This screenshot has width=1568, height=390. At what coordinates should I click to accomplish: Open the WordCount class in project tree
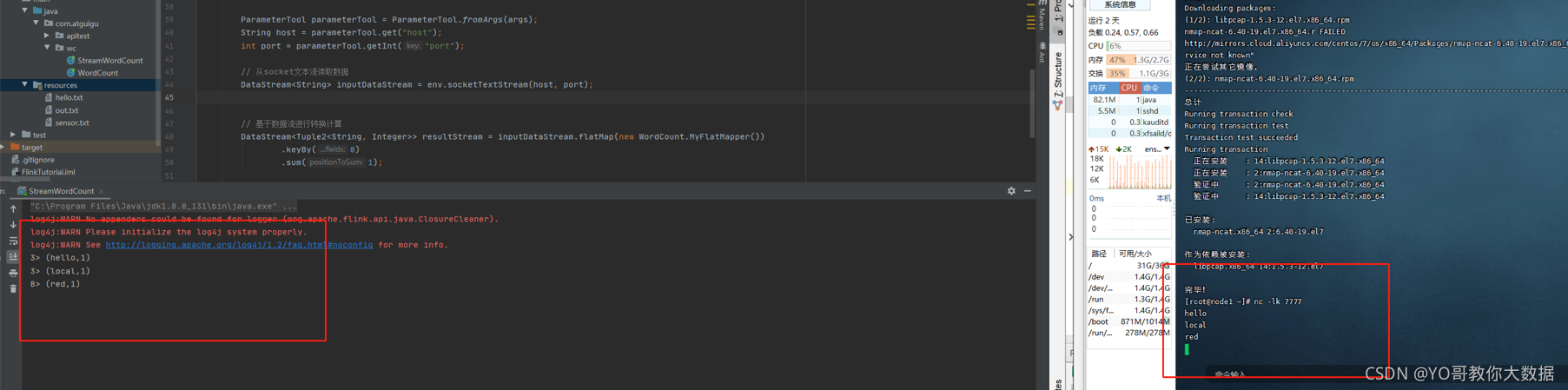98,73
